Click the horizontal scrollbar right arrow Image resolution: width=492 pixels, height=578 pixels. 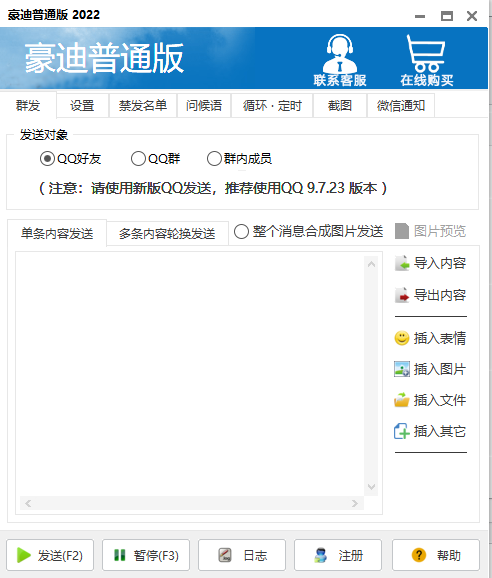tap(355, 503)
